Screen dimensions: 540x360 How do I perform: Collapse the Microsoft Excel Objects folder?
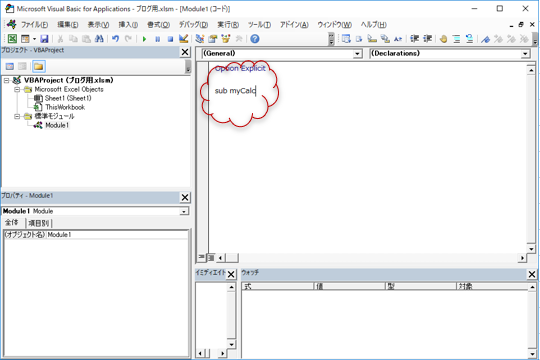17,89
